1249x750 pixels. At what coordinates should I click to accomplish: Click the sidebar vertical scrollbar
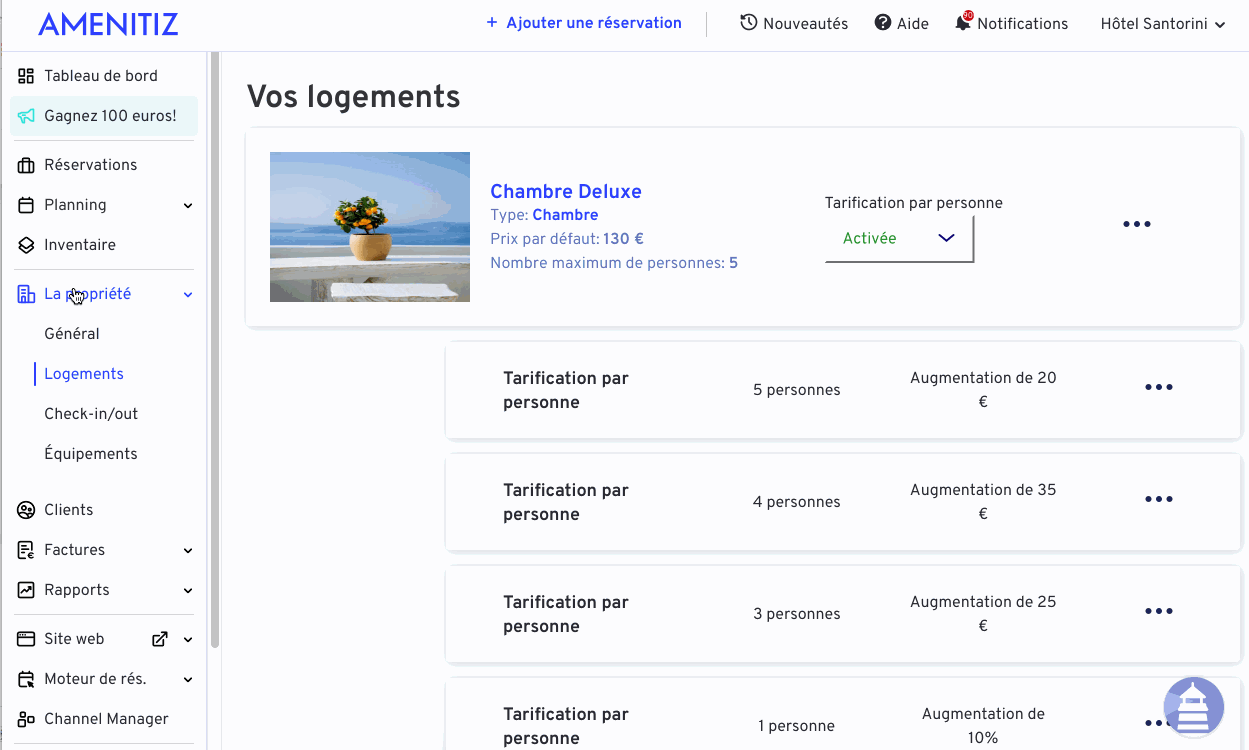pos(214,350)
